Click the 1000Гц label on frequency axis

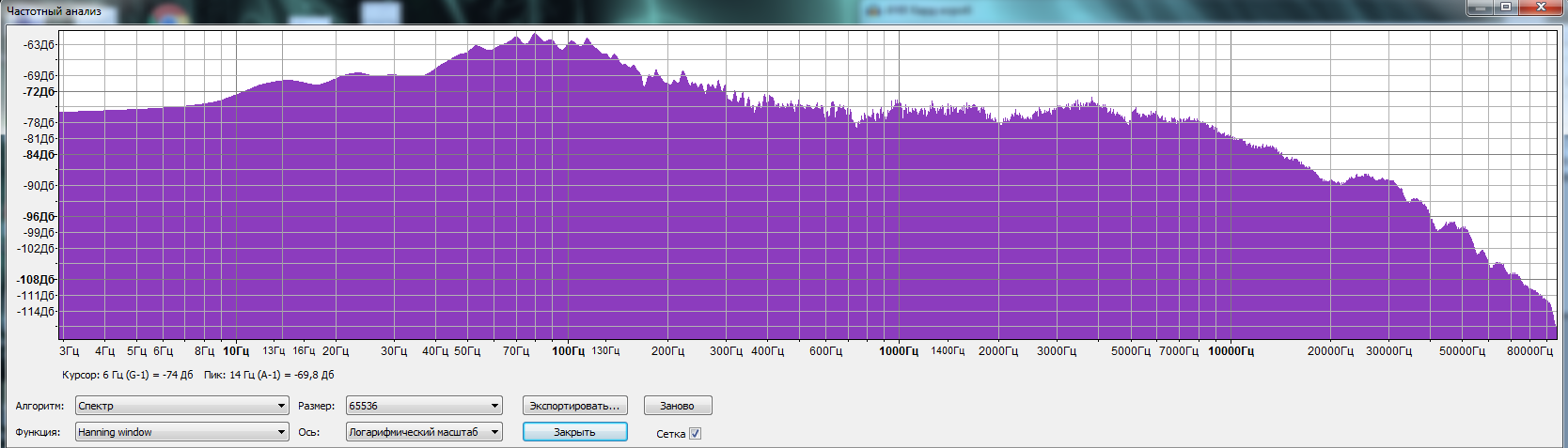point(899,351)
